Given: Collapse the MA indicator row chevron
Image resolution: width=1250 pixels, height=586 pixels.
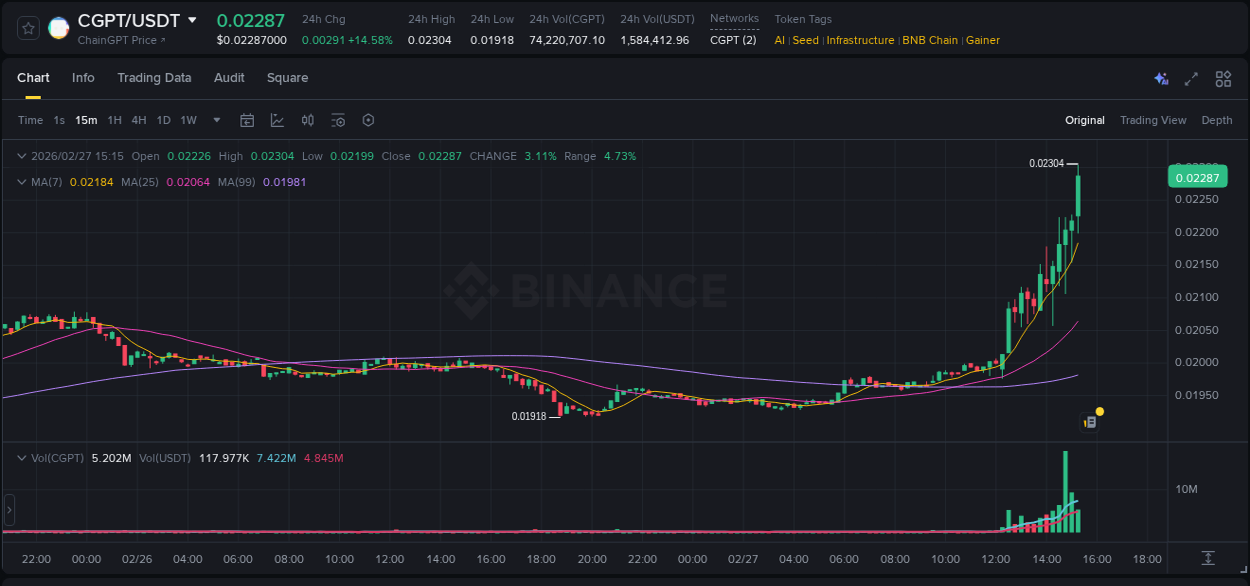Looking at the screenshot, I should click(21, 182).
